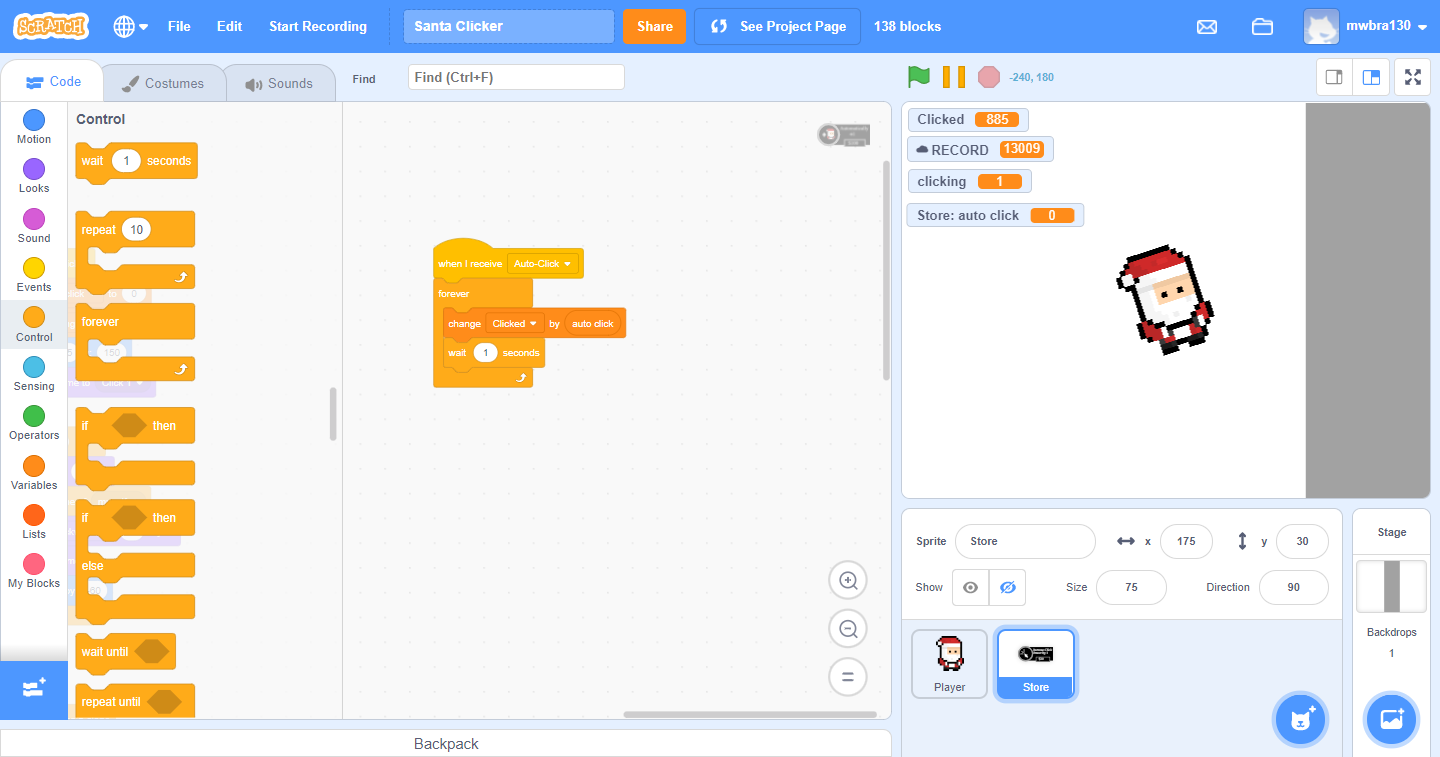Click the sprite Size field
Image resolution: width=1440 pixels, height=757 pixels.
pos(1131,587)
